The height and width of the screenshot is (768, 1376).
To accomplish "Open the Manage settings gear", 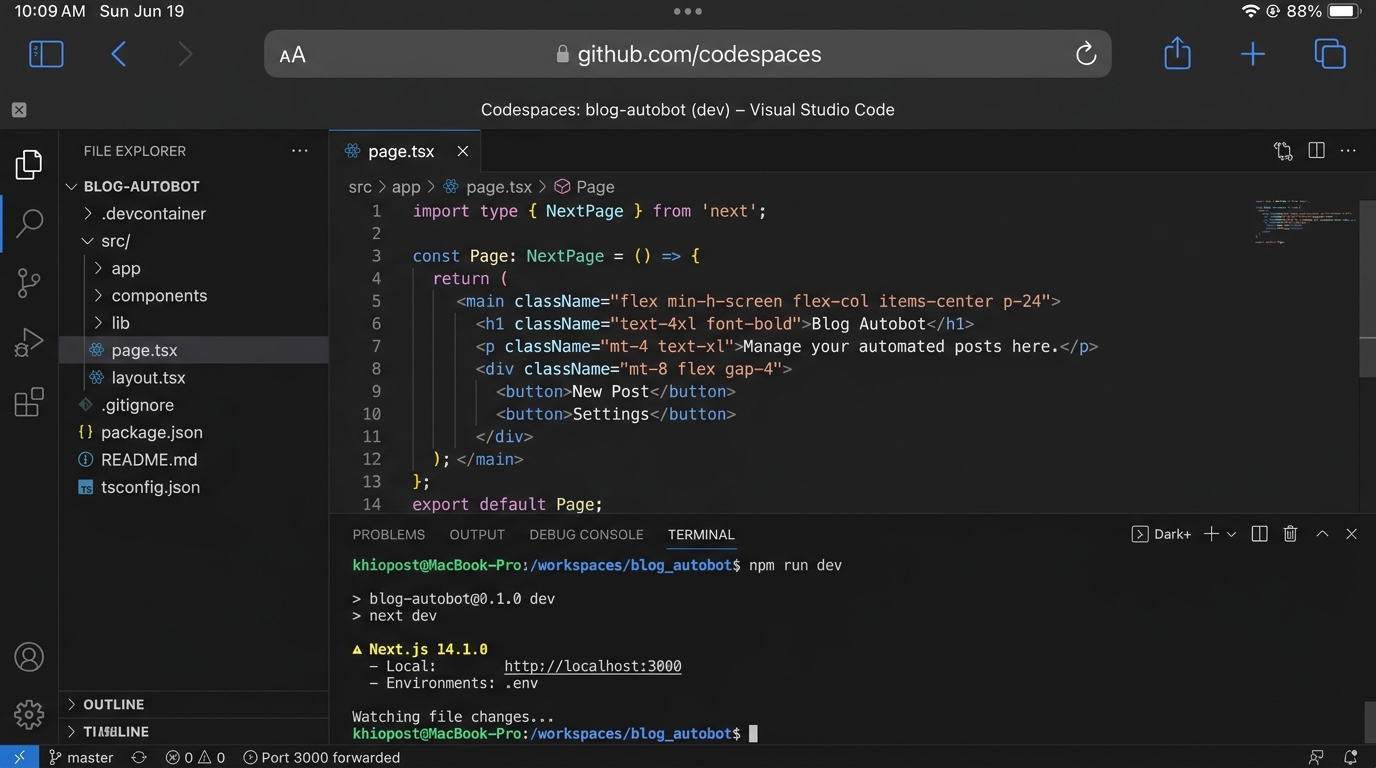I will tap(27, 714).
